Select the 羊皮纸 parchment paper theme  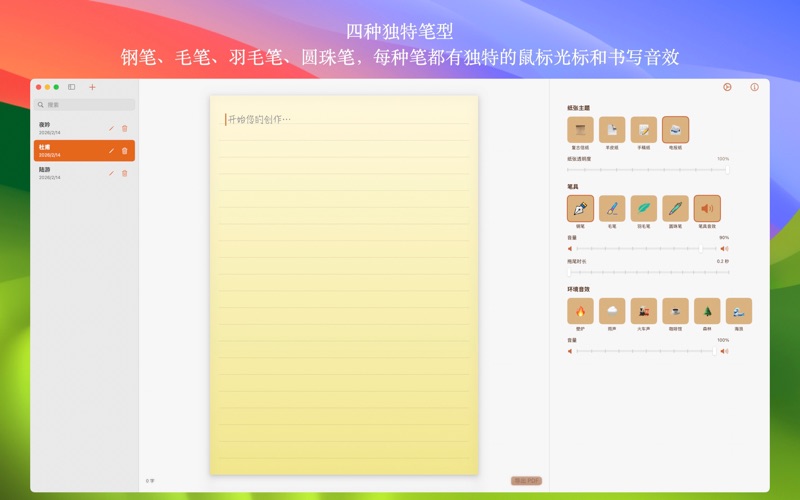(612, 130)
